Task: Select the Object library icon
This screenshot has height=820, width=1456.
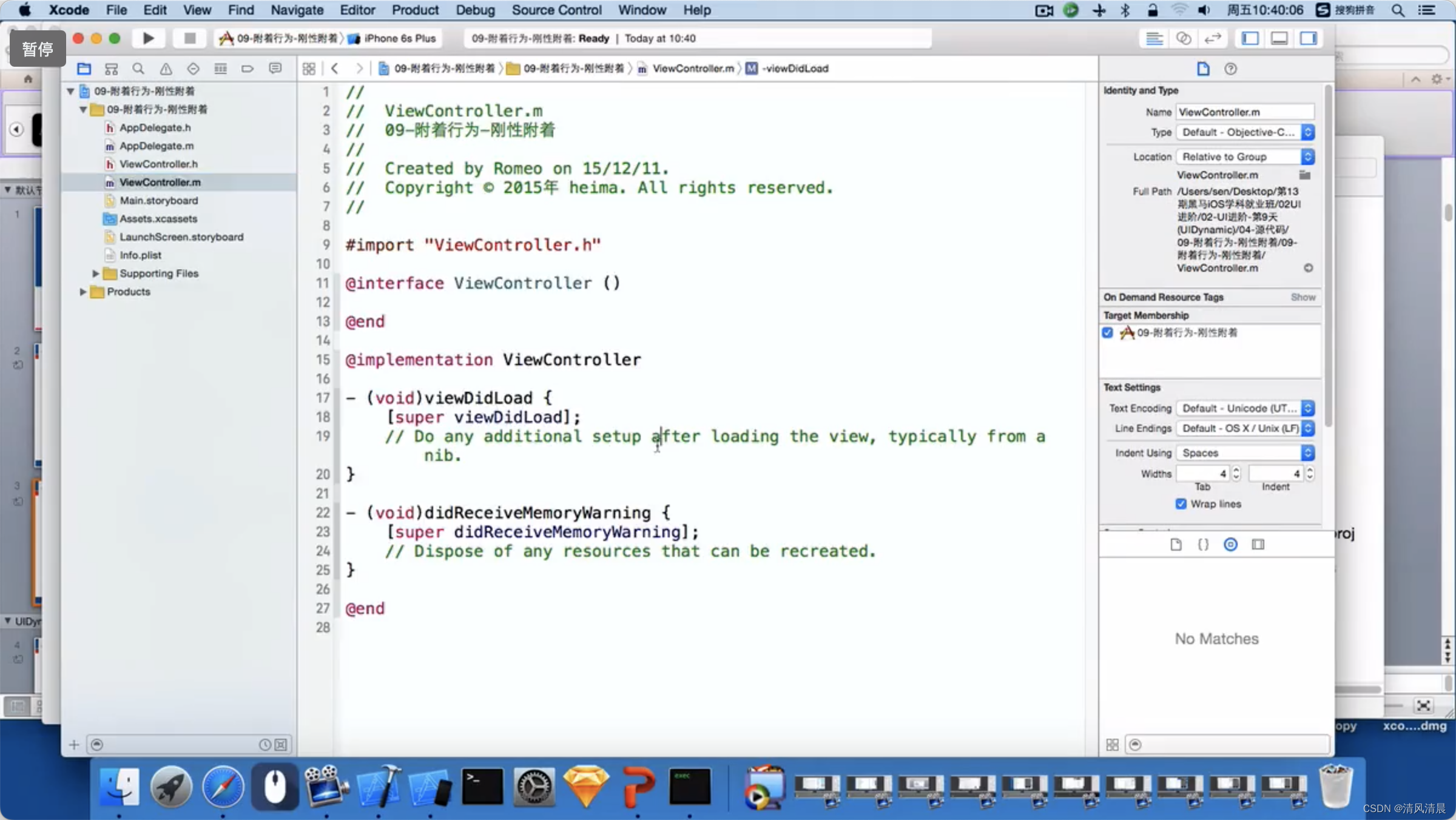Action: [x=1230, y=544]
